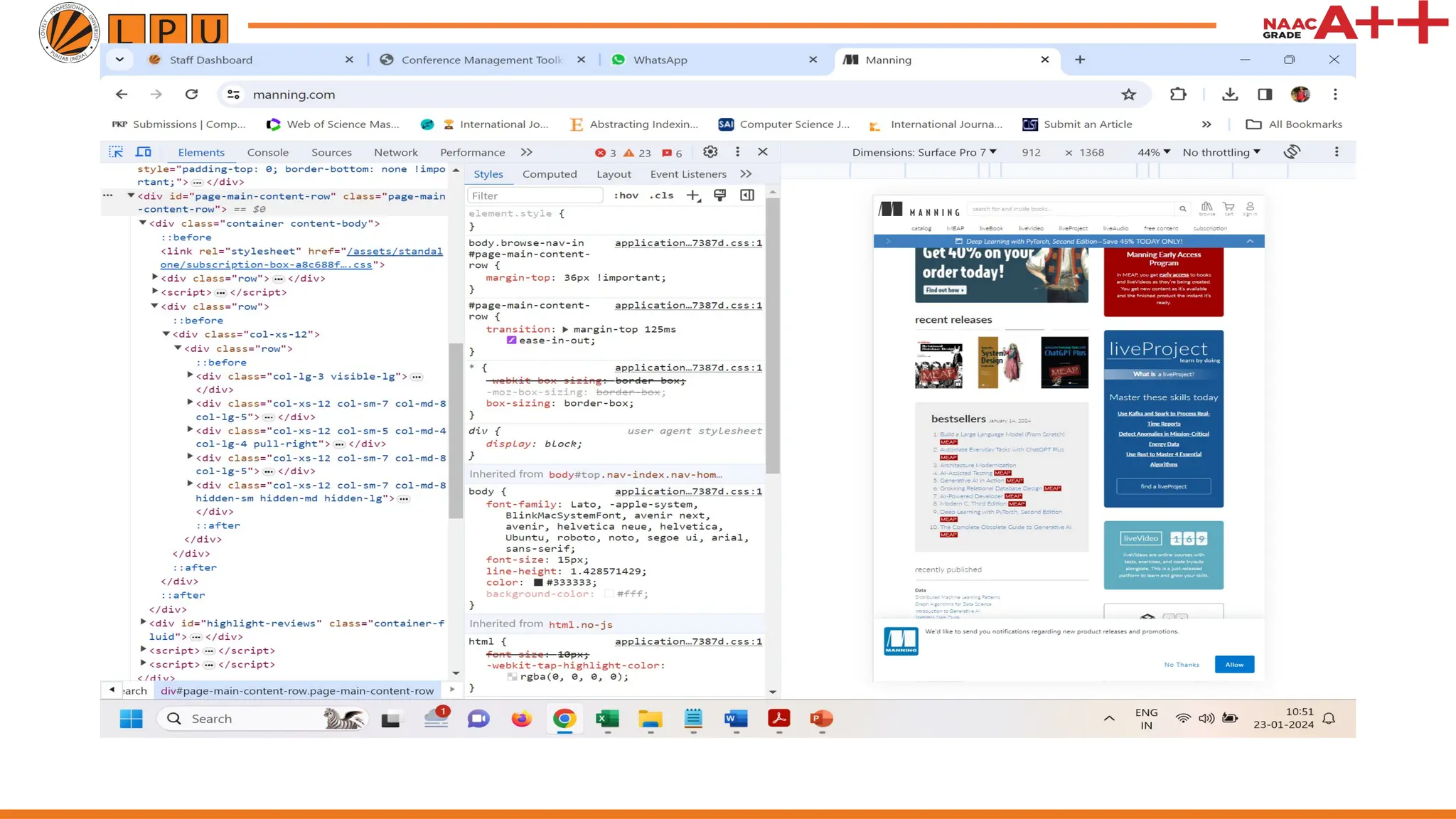Collapse the container content-body div node

[143, 223]
